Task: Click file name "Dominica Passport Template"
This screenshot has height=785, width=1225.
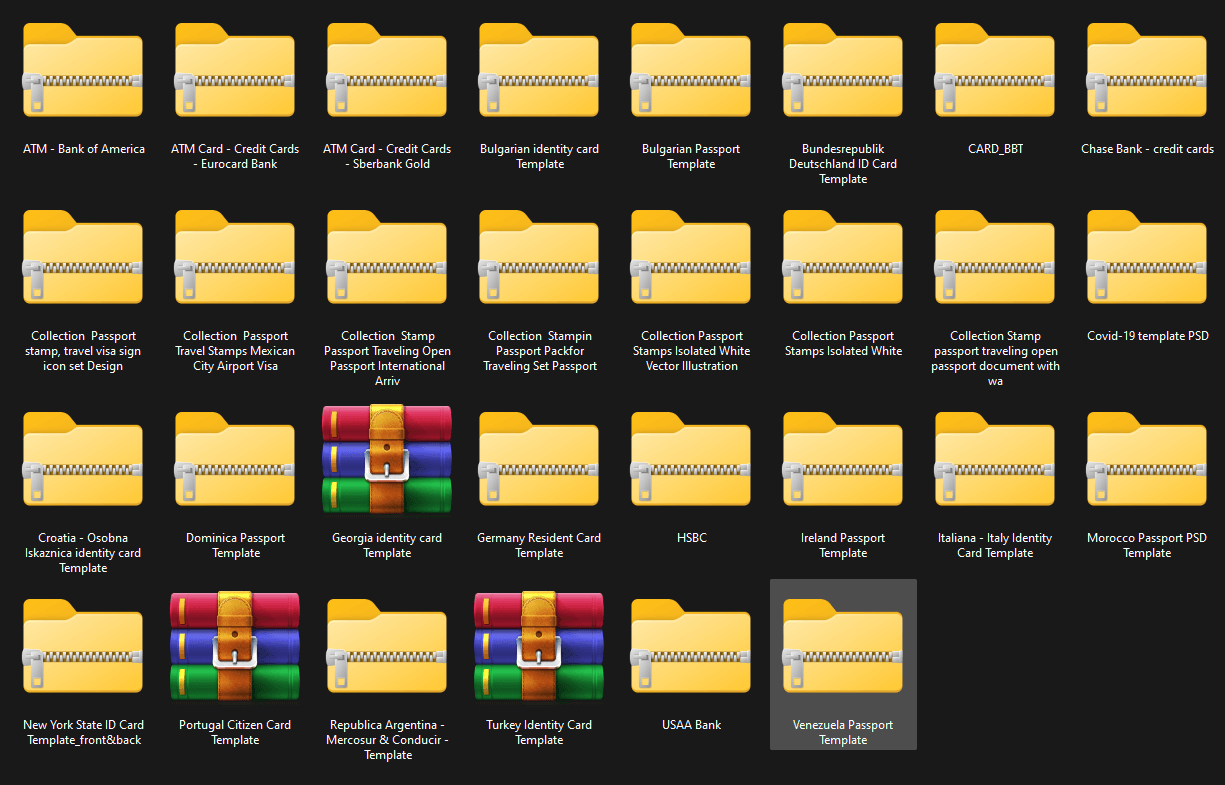Action: 235,545
